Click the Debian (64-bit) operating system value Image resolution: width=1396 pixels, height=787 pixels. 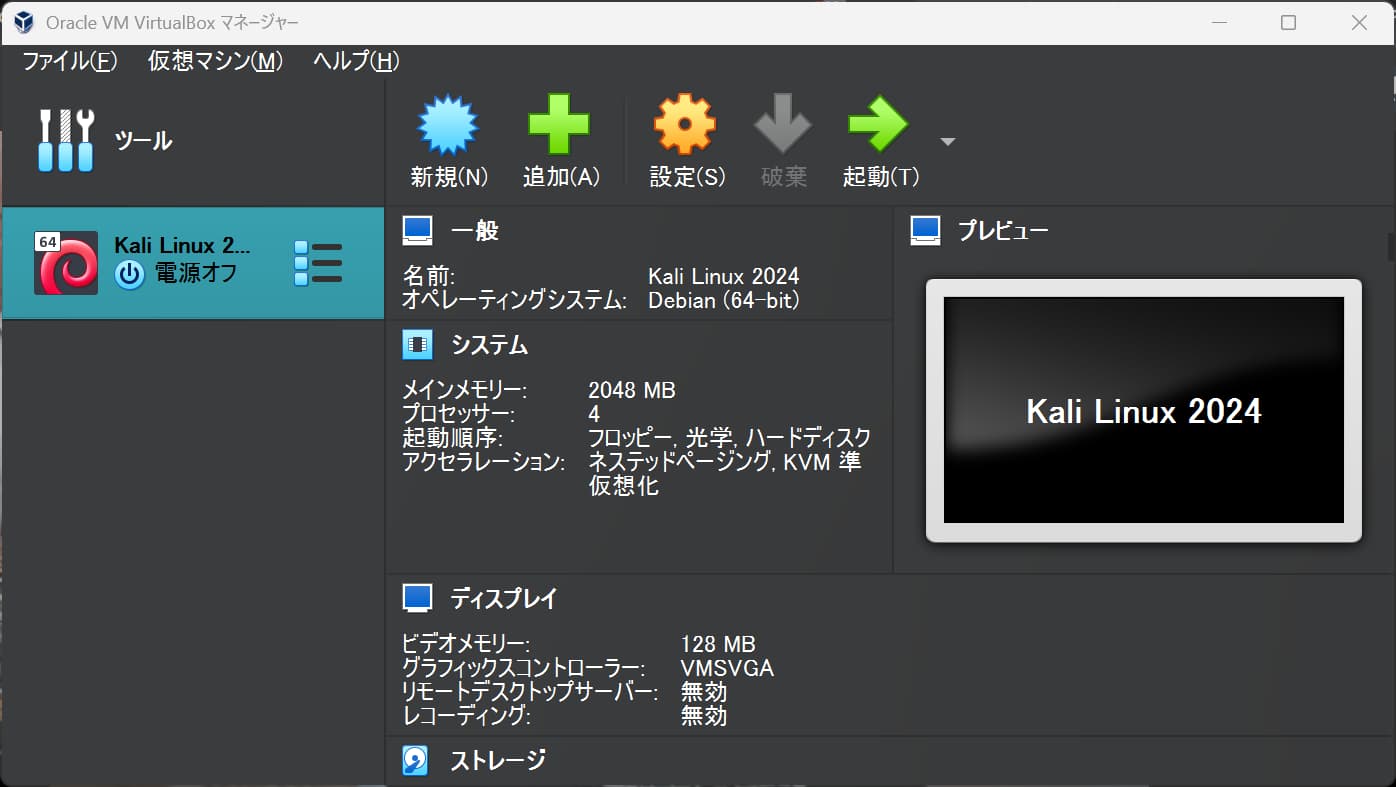(724, 300)
